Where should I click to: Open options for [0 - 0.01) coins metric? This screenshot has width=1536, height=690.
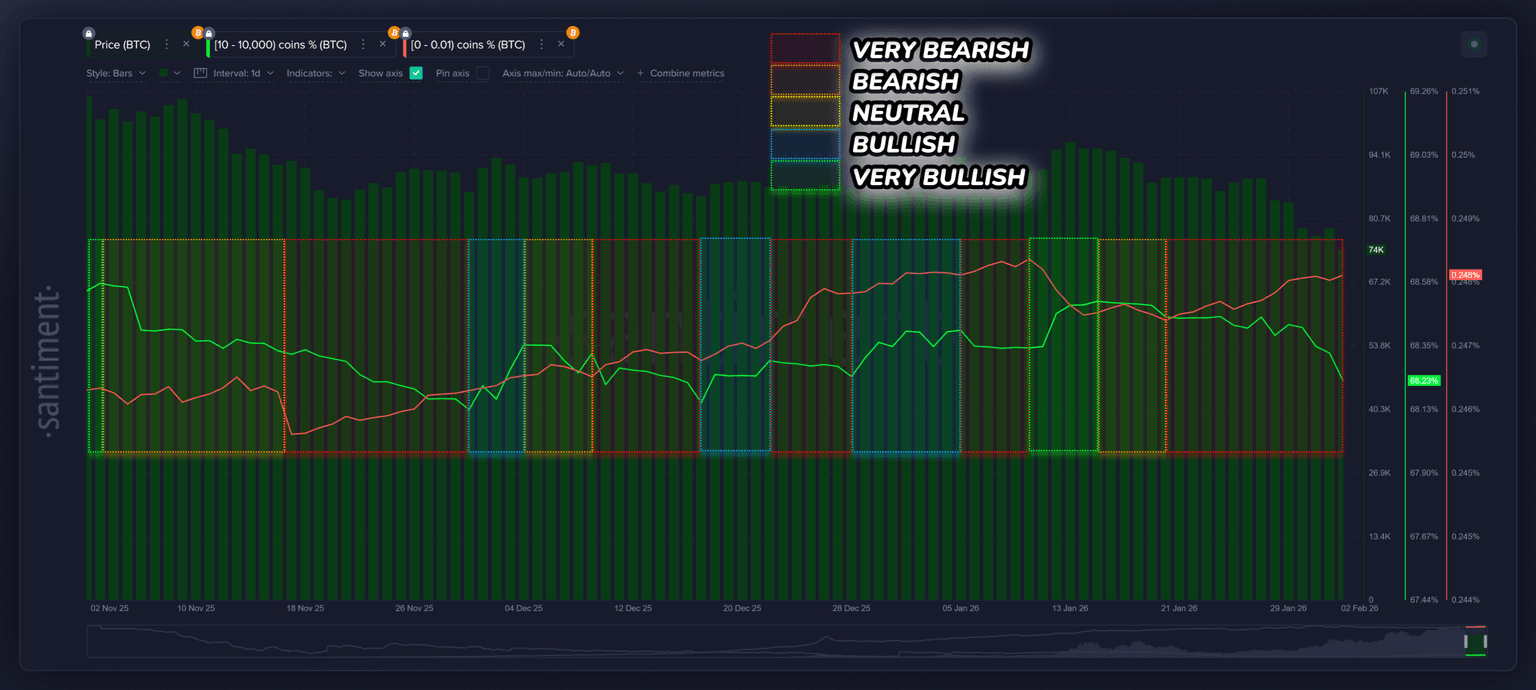point(542,44)
